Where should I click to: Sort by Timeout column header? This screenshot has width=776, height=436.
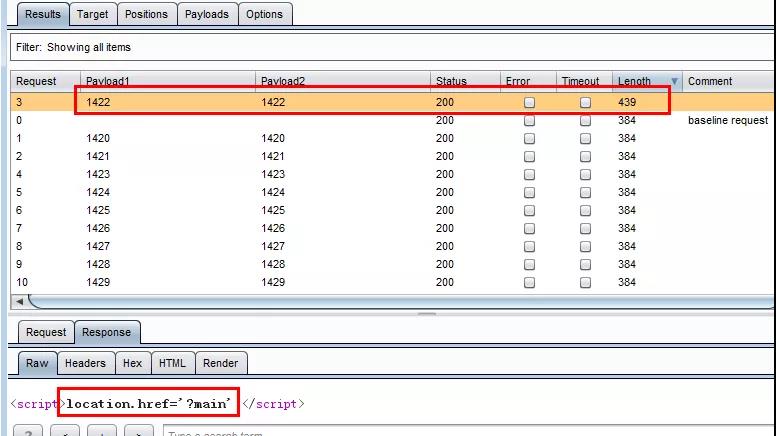point(584,81)
